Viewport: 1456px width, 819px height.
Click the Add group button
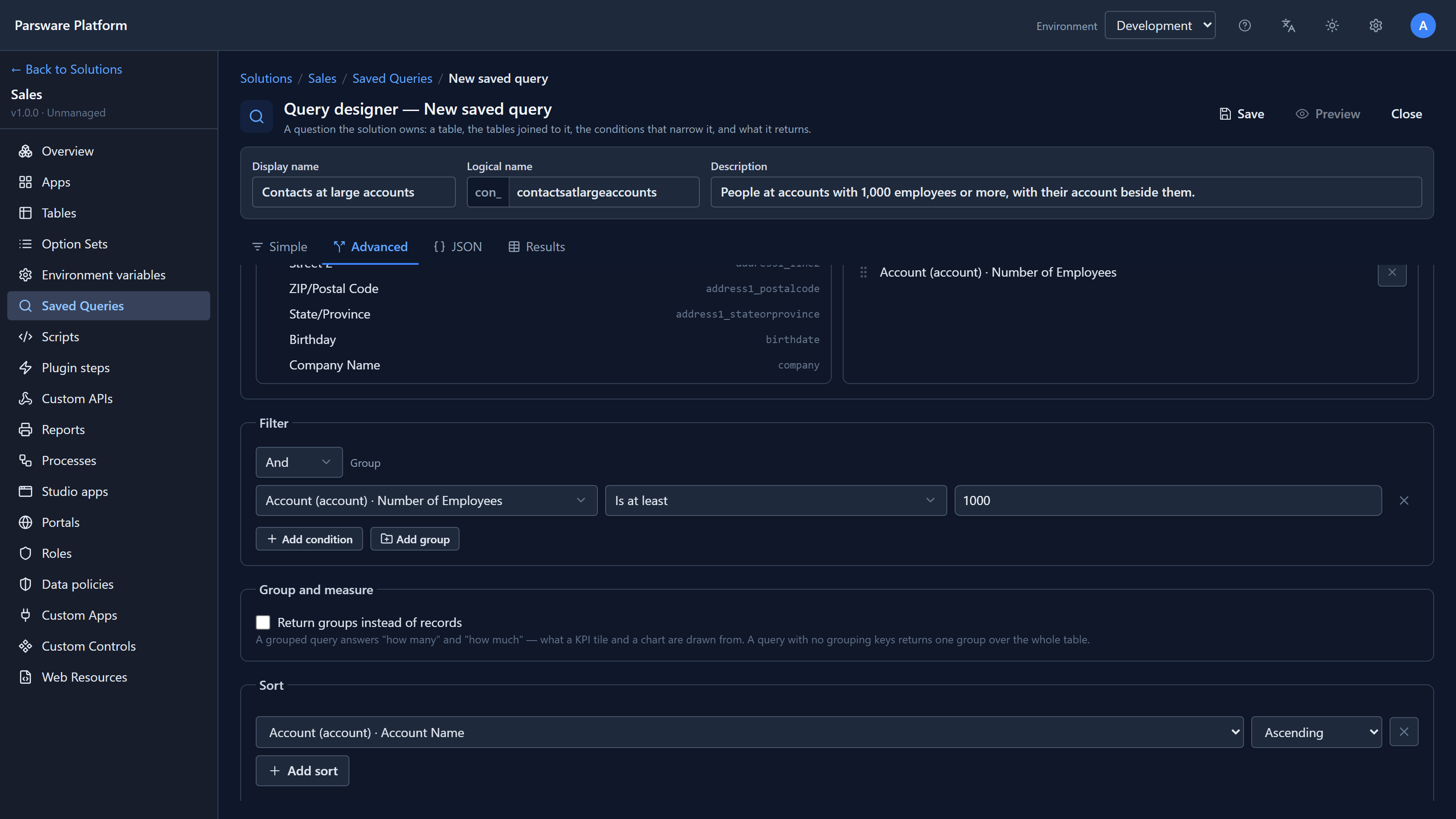[415, 539]
